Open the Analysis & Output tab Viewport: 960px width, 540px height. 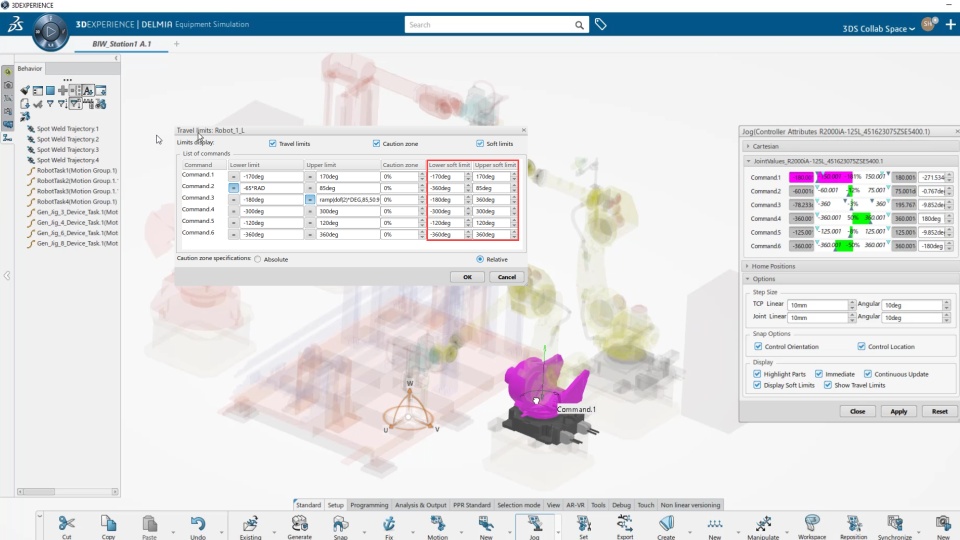click(x=421, y=505)
